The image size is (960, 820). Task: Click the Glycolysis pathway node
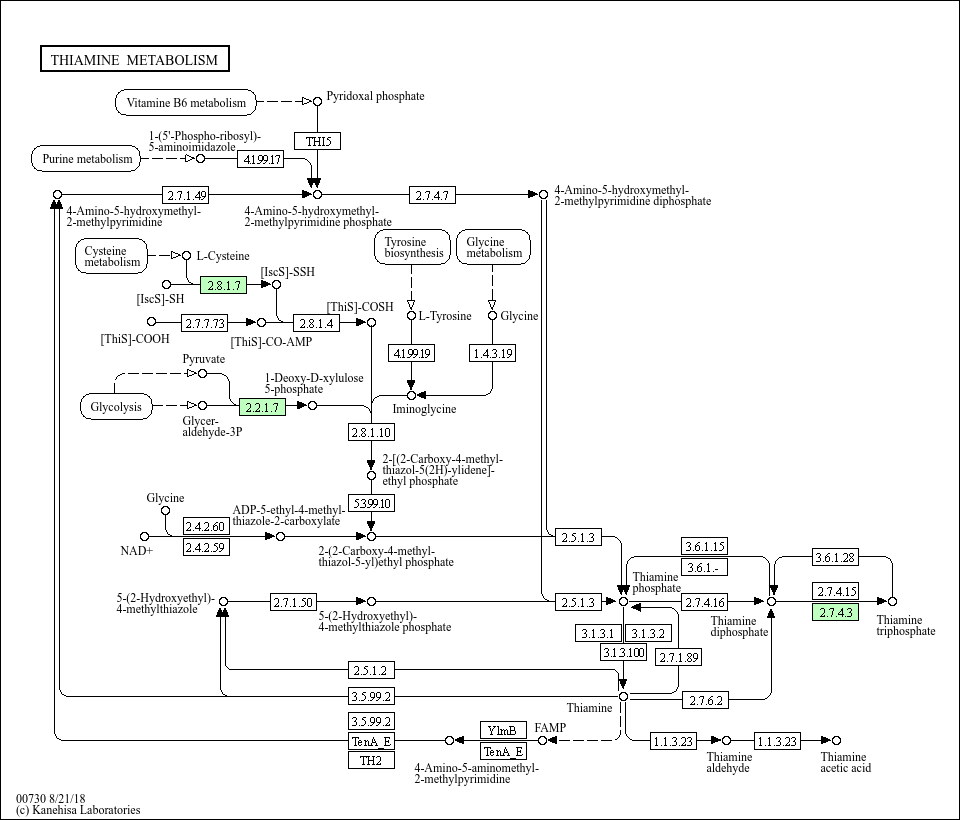point(116,407)
